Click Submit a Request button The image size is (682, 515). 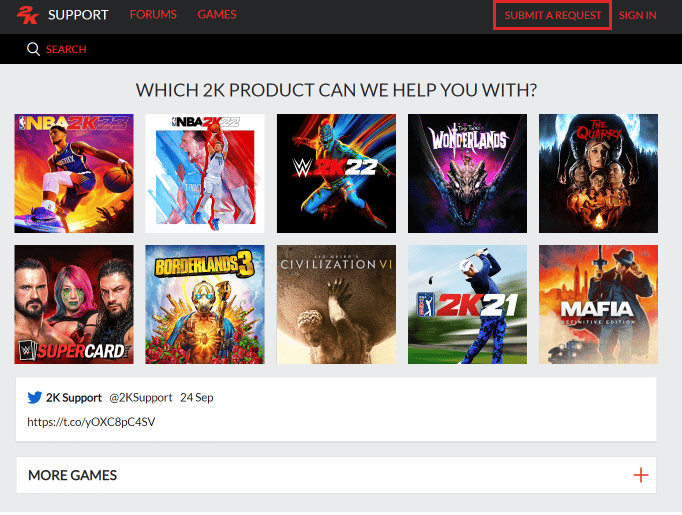click(x=552, y=15)
